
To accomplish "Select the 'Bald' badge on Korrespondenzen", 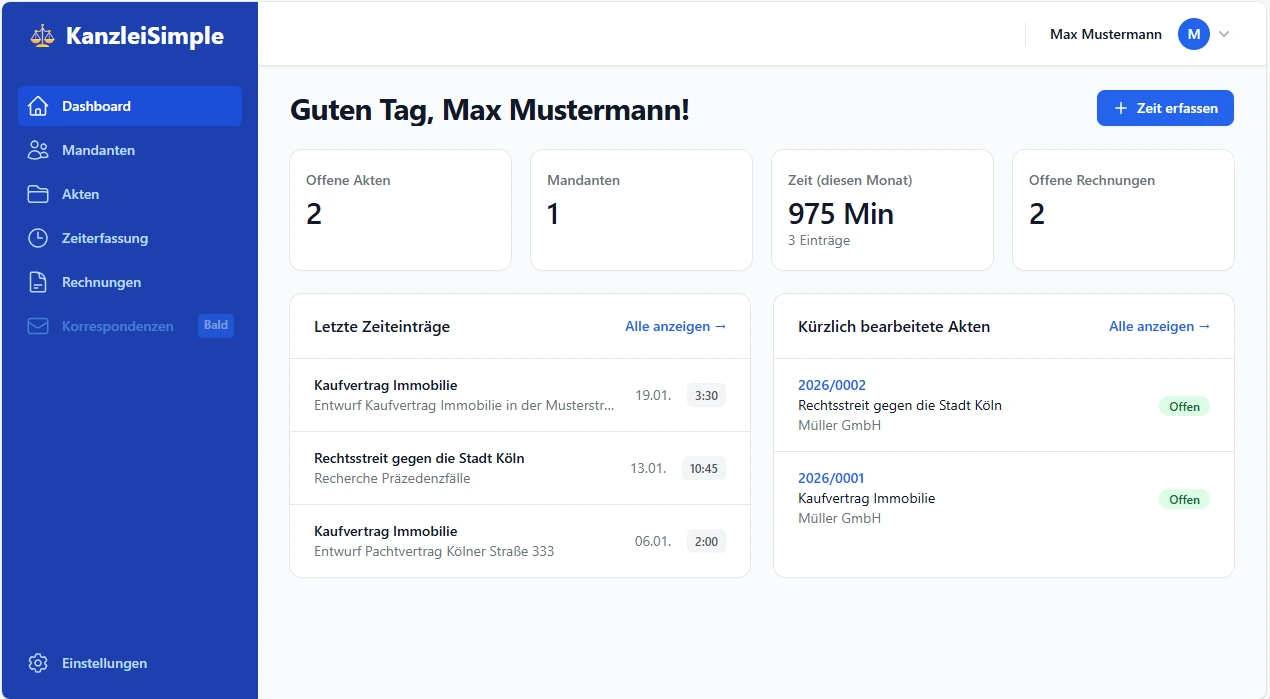I will [215, 325].
